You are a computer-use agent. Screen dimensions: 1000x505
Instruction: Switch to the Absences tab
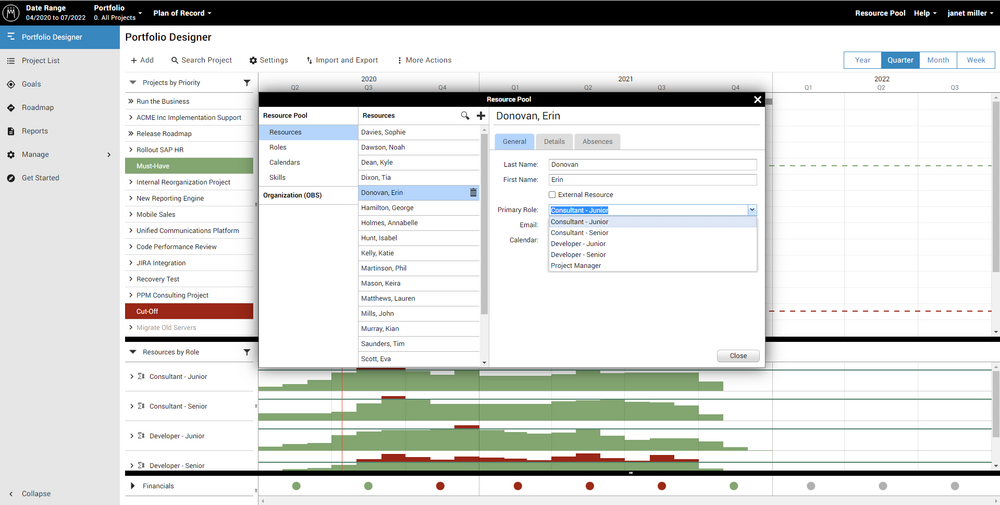coord(597,142)
